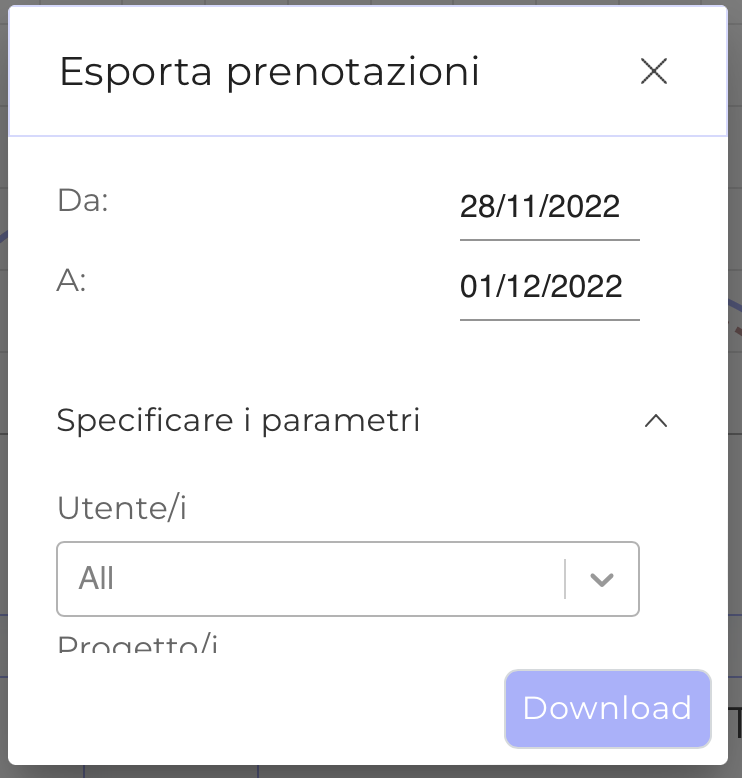This screenshot has height=778, width=742.
Task: Click the Esporta prenotazioni title text
Action: (269, 72)
